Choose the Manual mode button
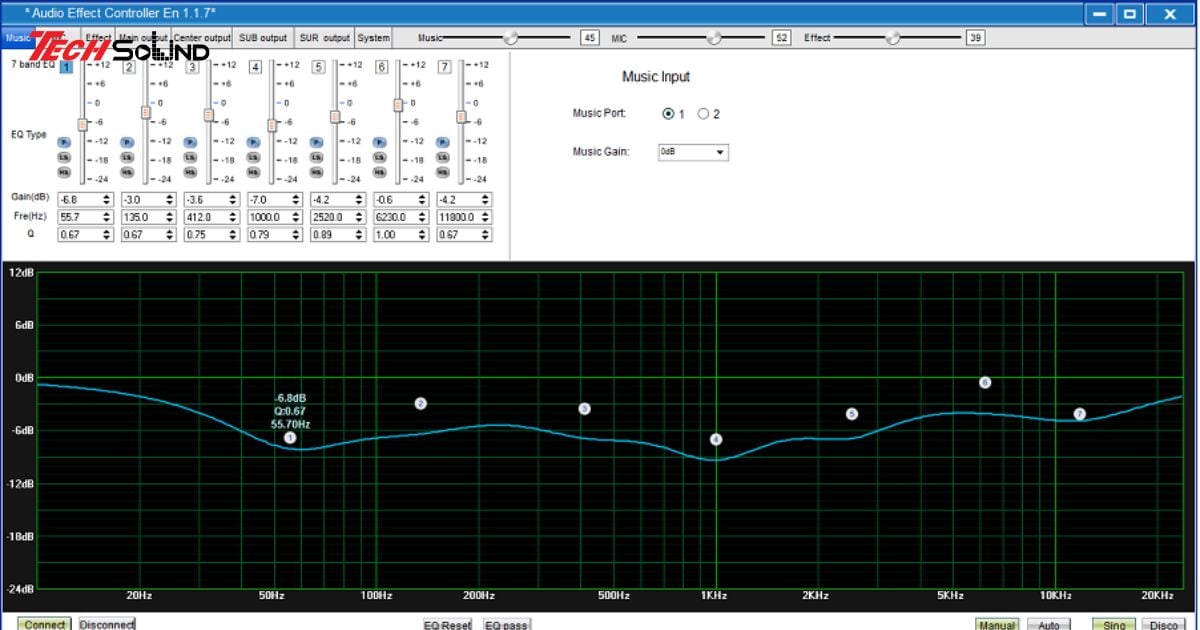The image size is (1200, 630). click(997, 624)
